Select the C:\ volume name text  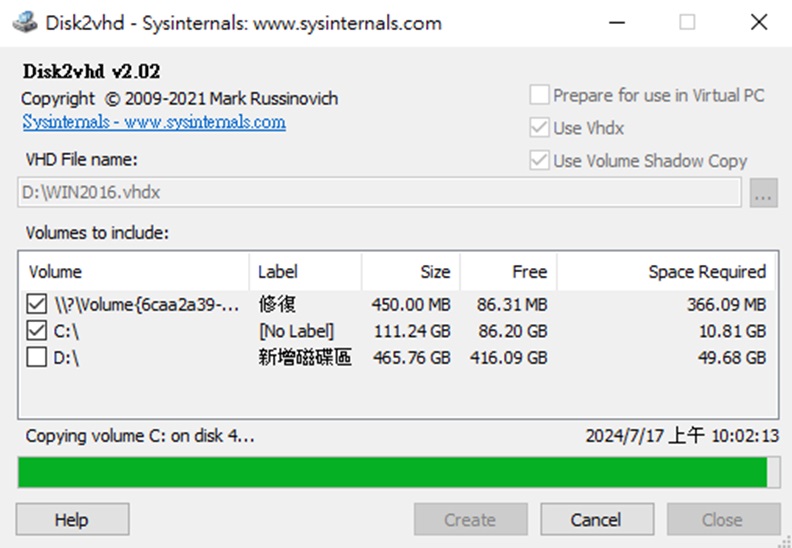point(66,331)
